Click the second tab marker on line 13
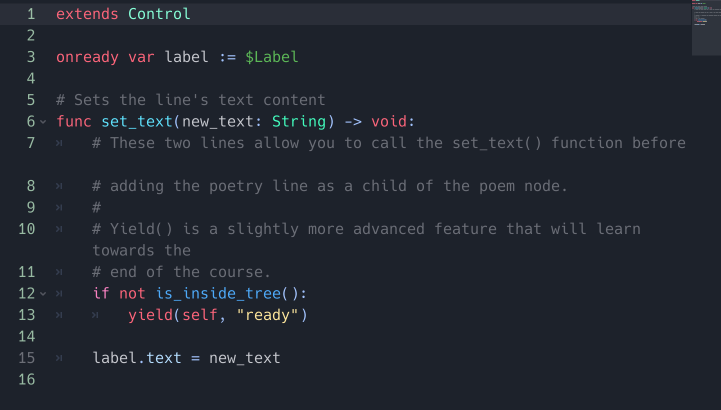Image resolution: width=721 pixels, height=410 pixels. point(95,315)
